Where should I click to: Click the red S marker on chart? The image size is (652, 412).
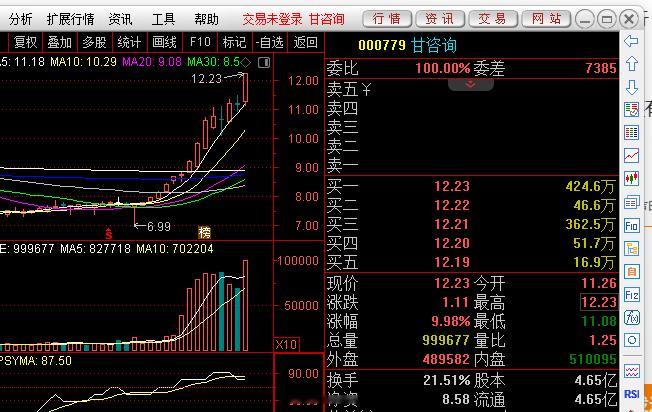(109, 234)
